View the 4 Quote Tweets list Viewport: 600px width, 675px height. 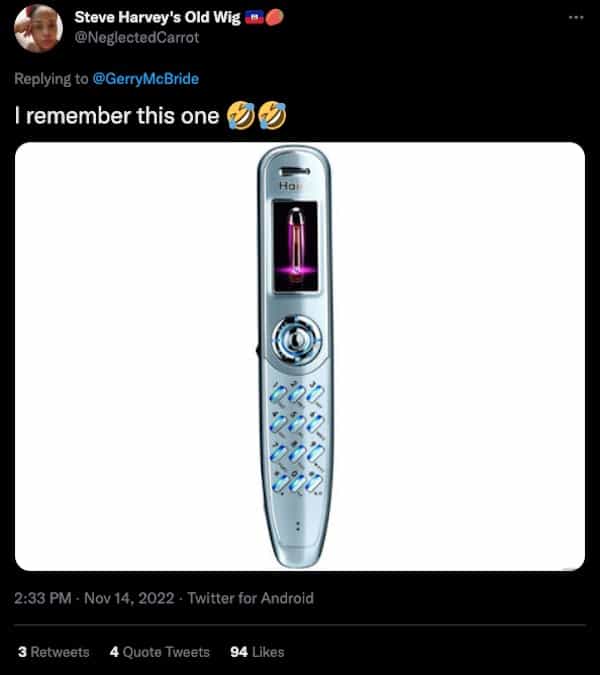[x=160, y=652]
